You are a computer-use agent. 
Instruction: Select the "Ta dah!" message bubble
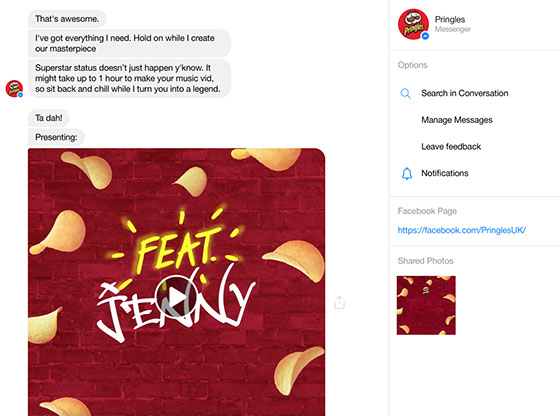tap(49, 118)
